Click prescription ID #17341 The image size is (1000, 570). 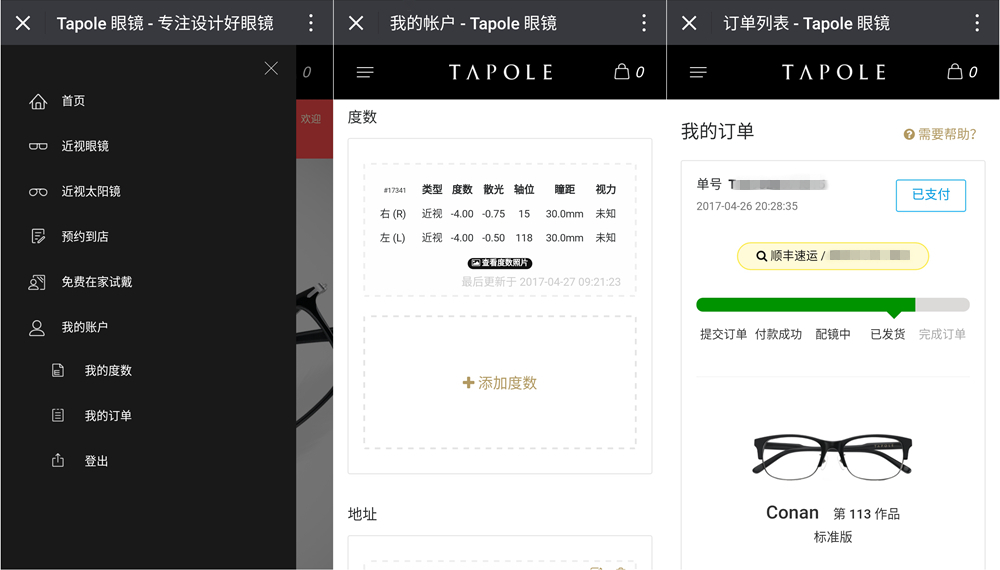click(395, 190)
